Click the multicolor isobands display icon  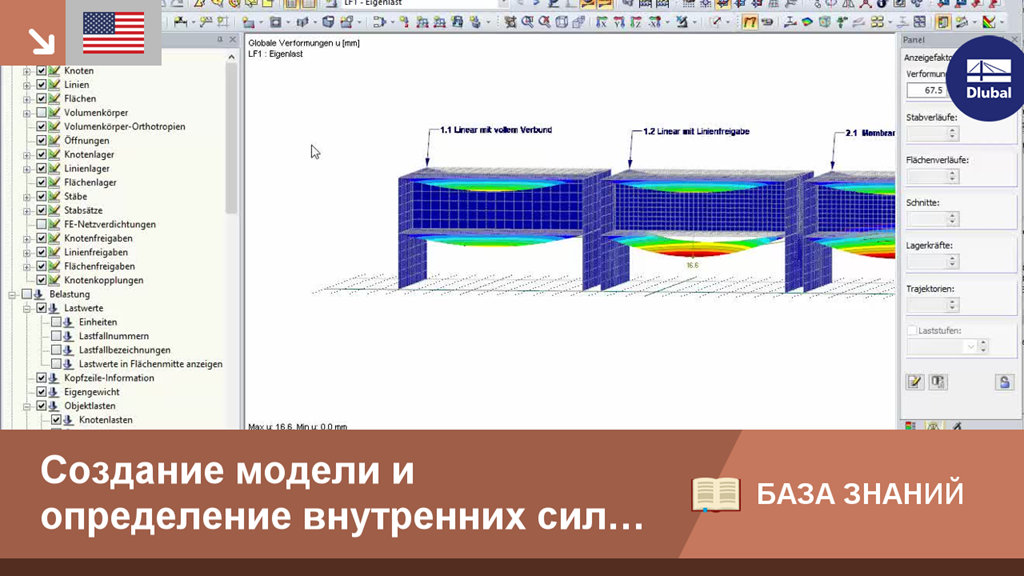point(989,22)
